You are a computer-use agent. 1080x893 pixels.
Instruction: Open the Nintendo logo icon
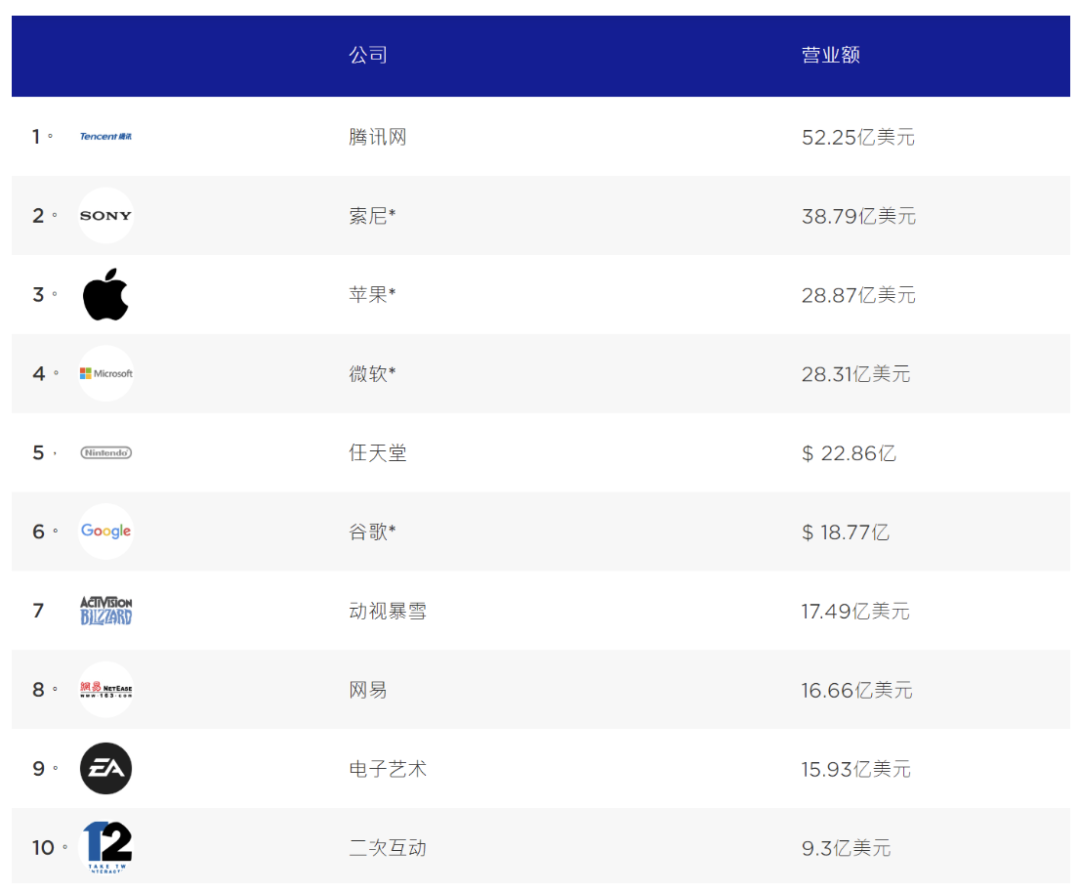click(x=106, y=452)
